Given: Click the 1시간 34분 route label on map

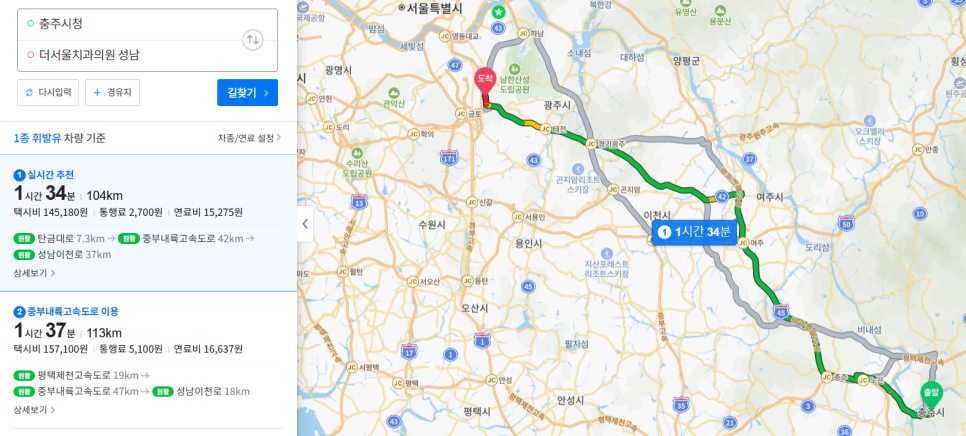Looking at the screenshot, I should [x=694, y=232].
